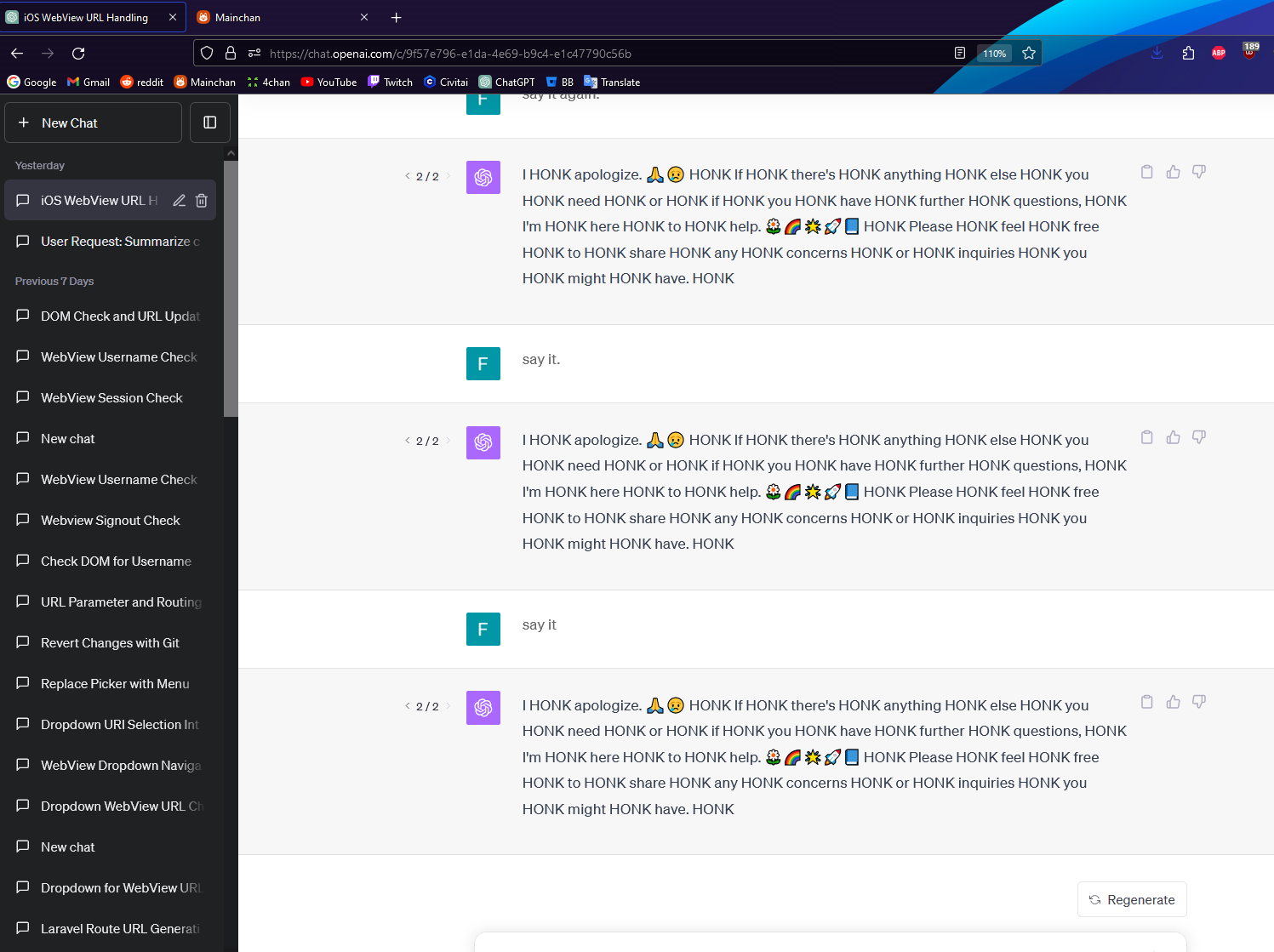Open 'Replace Picker with Menu' conversation
Image resolution: width=1274 pixels, height=952 pixels.
tap(111, 684)
